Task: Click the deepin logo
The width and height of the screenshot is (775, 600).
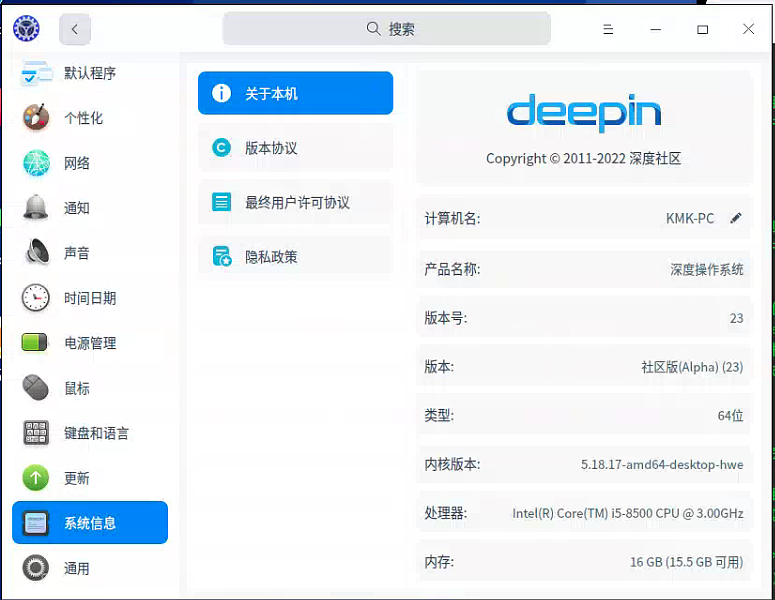Action: point(584,112)
